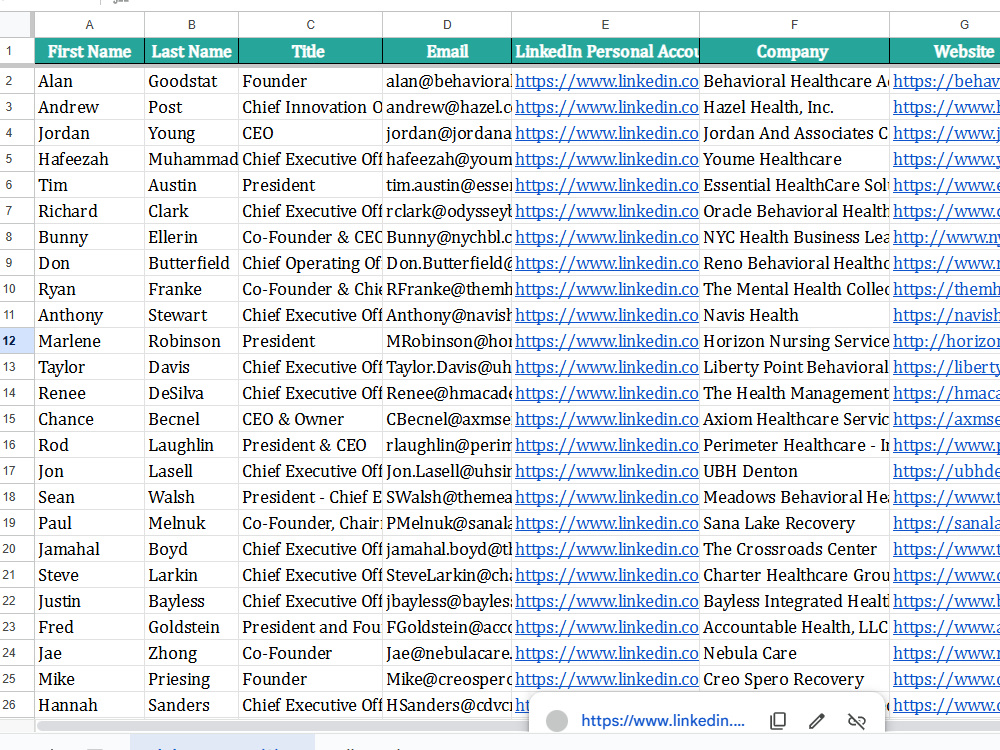This screenshot has width=1000, height=750.
Task: Select column A header
Action: pyautogui.click(x=89, y=25)
